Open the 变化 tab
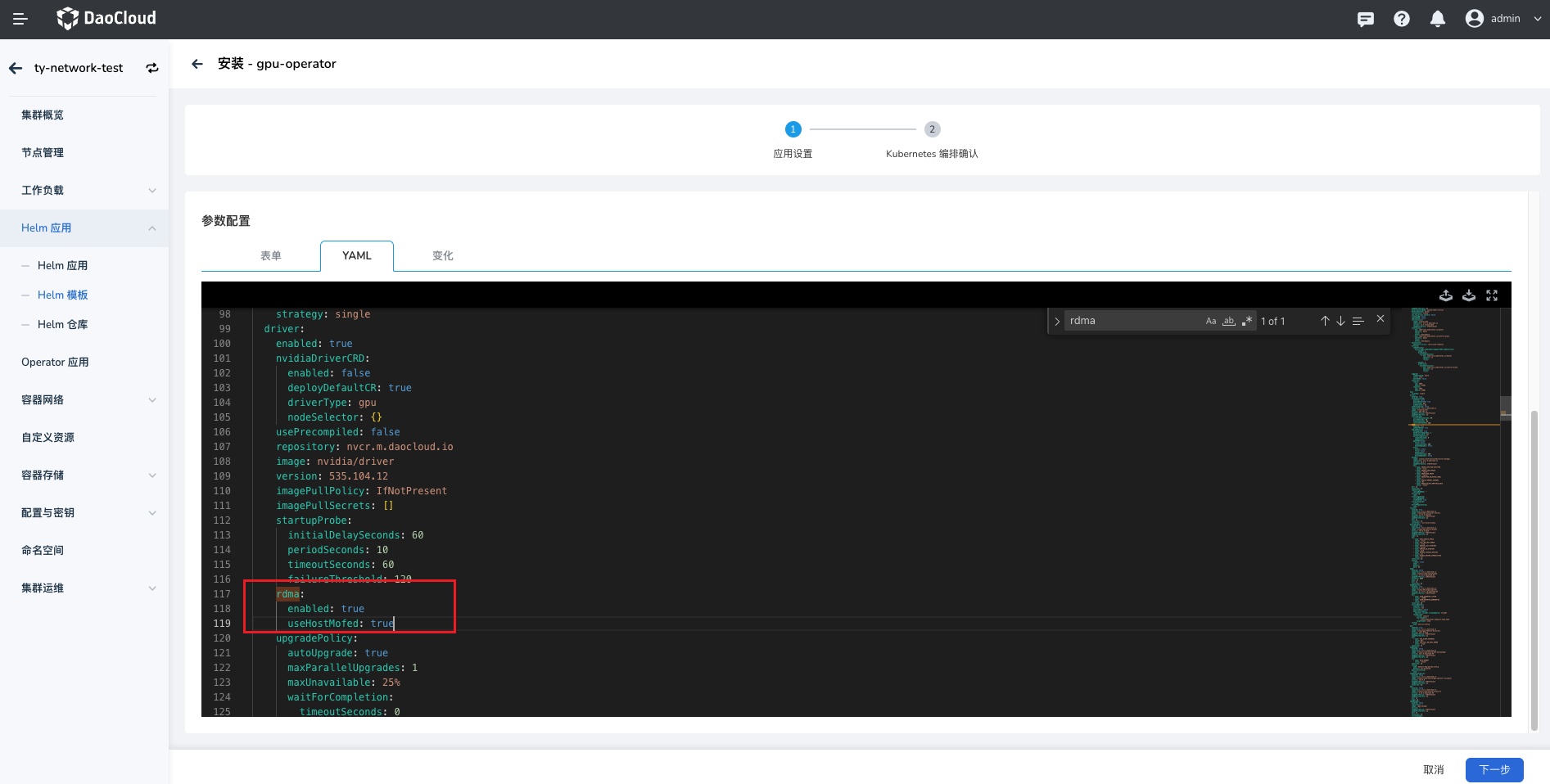Screen dimensions: 1550x784 coord(443,255)
